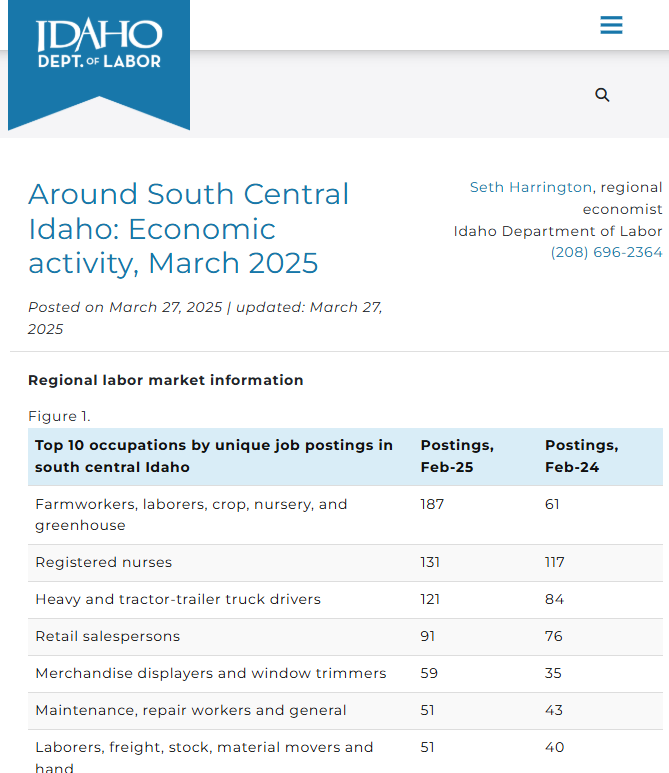669x773 pixels.
Task: Click the Postings, Feb-25 column header
Action: pyautogui.click(x=457, y=456)
